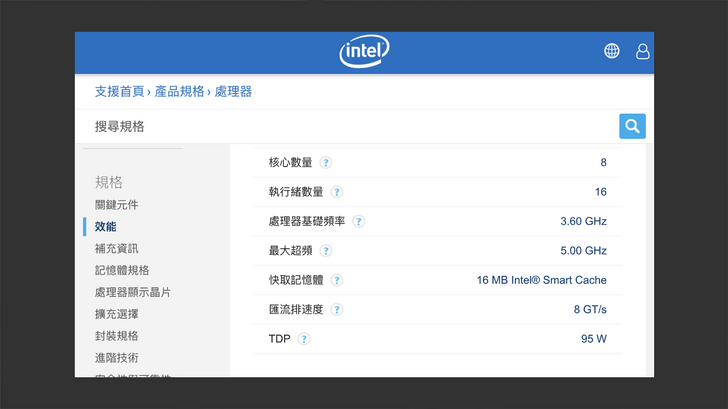
Task: Click the Intel logo in header
Action: [x=364, y=51]
